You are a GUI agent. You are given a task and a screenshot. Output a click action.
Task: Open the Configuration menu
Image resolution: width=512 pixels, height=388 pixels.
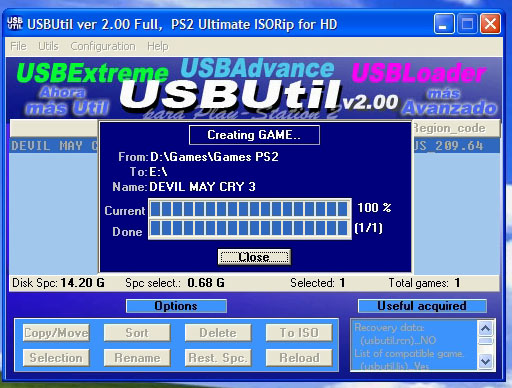[x=103, y=46]
